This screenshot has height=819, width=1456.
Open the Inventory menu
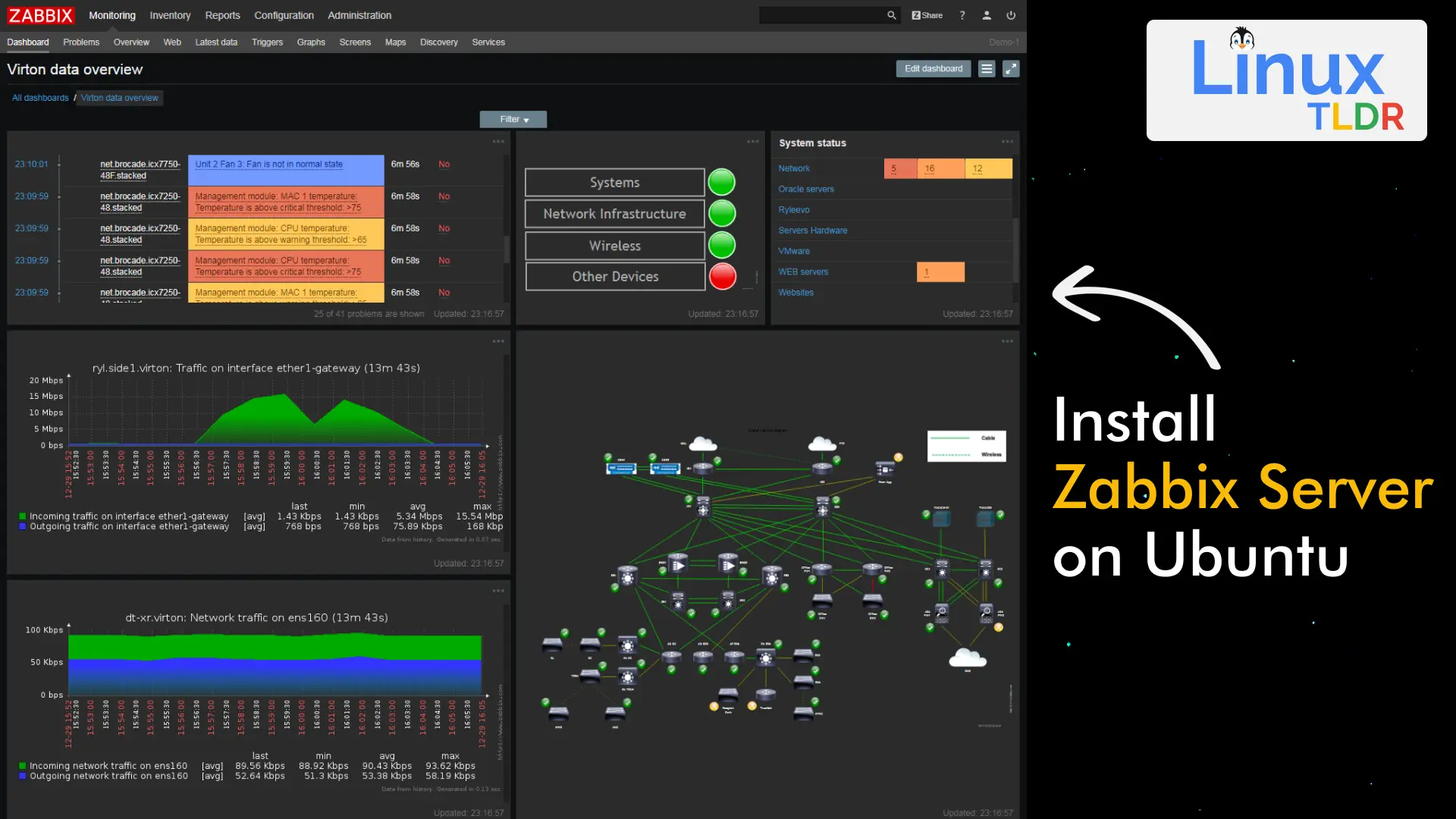(x=170, y=14)
